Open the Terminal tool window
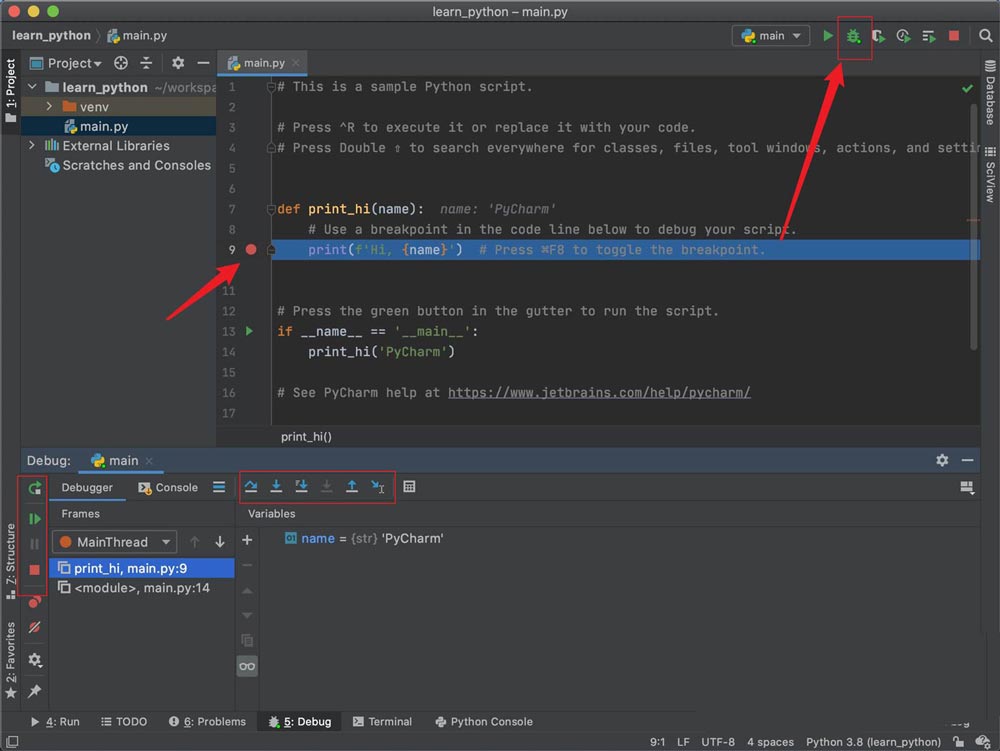 [382, 721]
